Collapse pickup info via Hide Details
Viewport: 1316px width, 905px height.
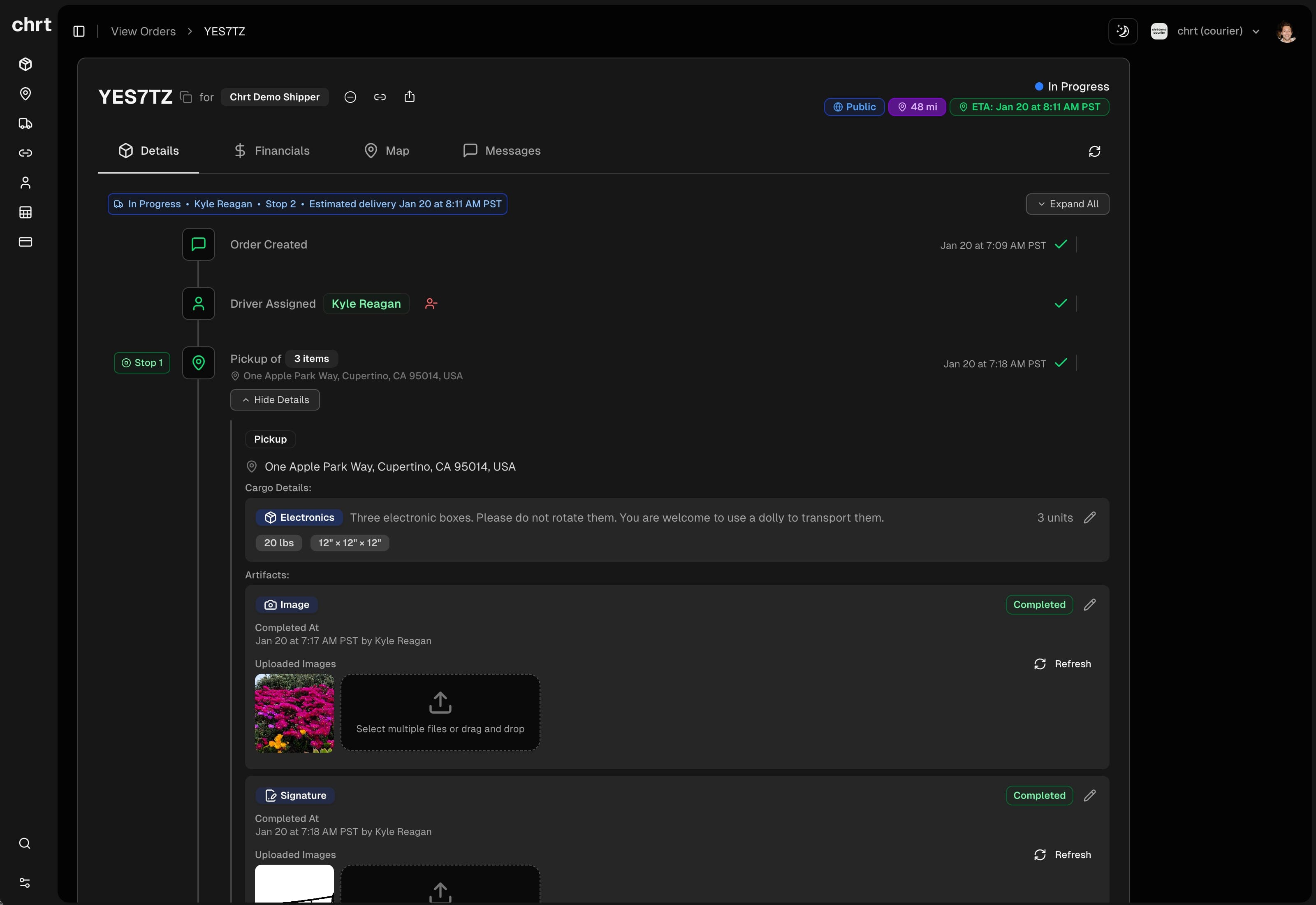275,400
